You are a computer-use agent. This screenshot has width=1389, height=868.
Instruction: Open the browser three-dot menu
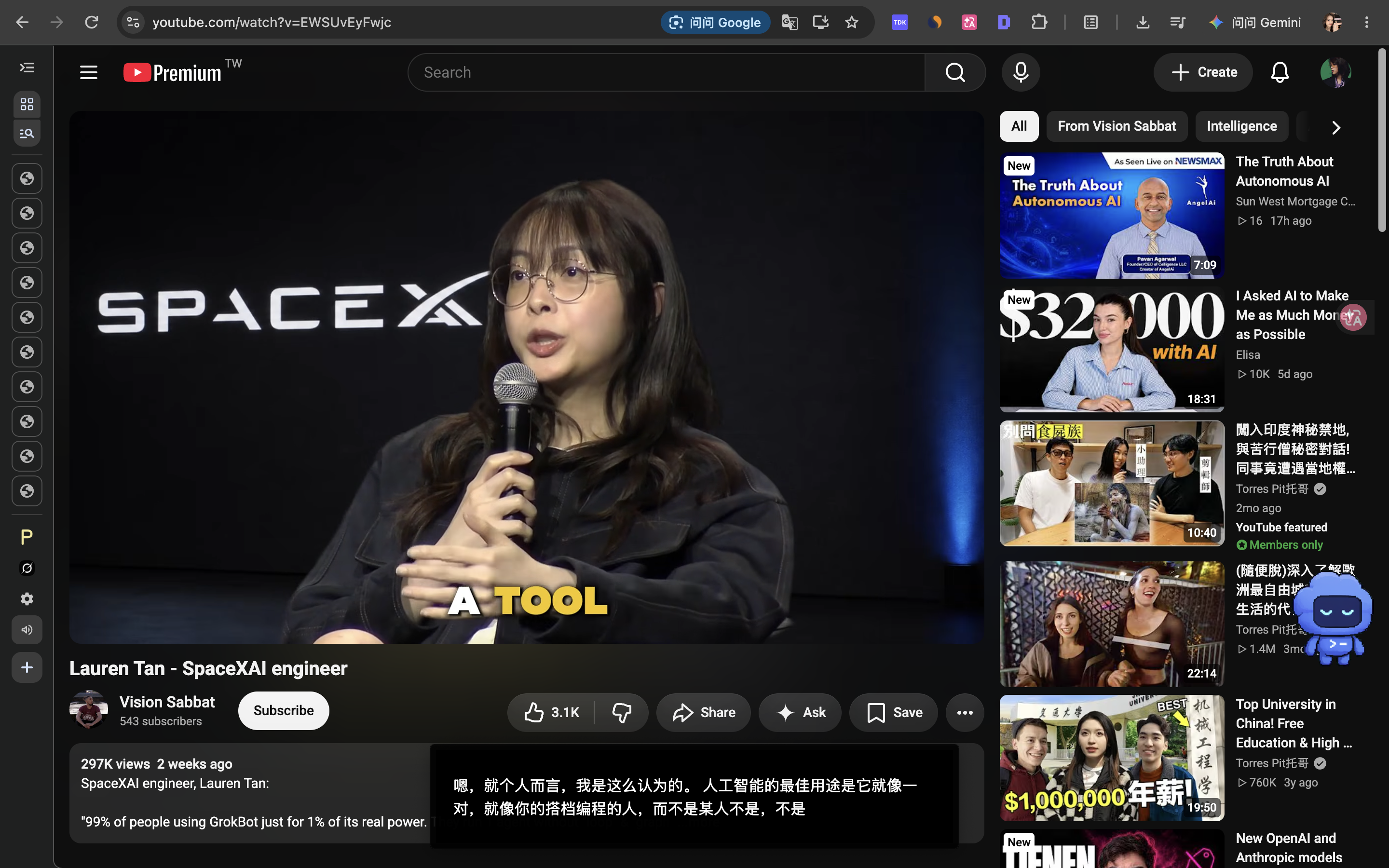tap(1367, 22)
